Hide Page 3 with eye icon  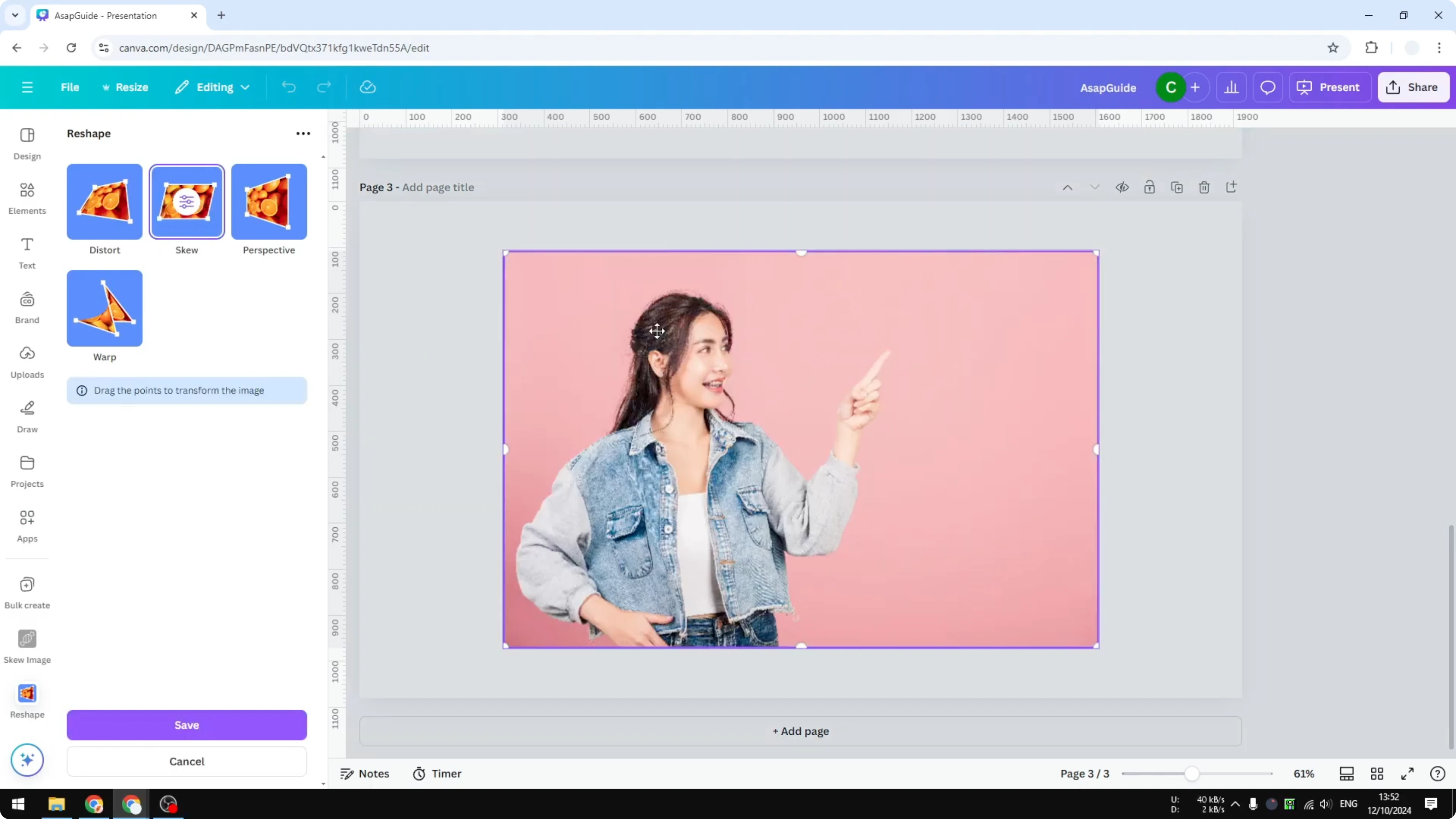1123,187
